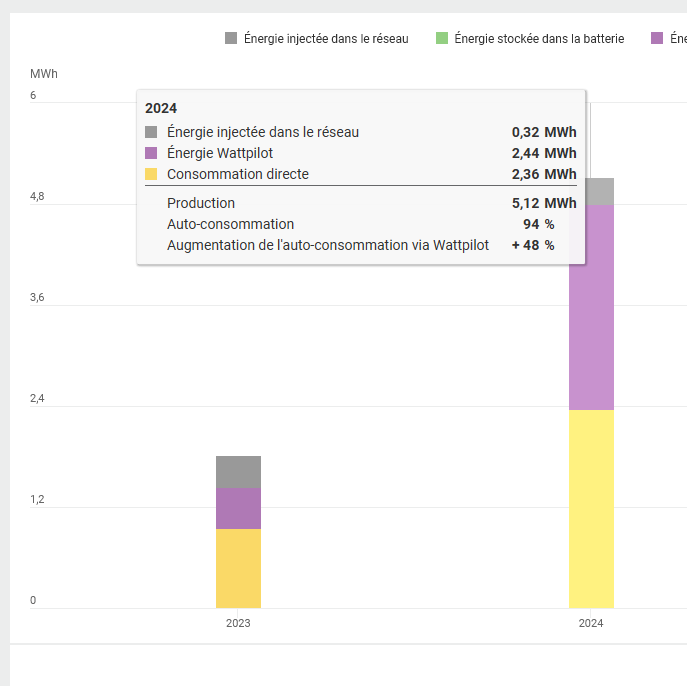687x686 pixels.
Task: Toggle the 'Énergie injectée dans le réseau' legend label
Action: (326, 39)
